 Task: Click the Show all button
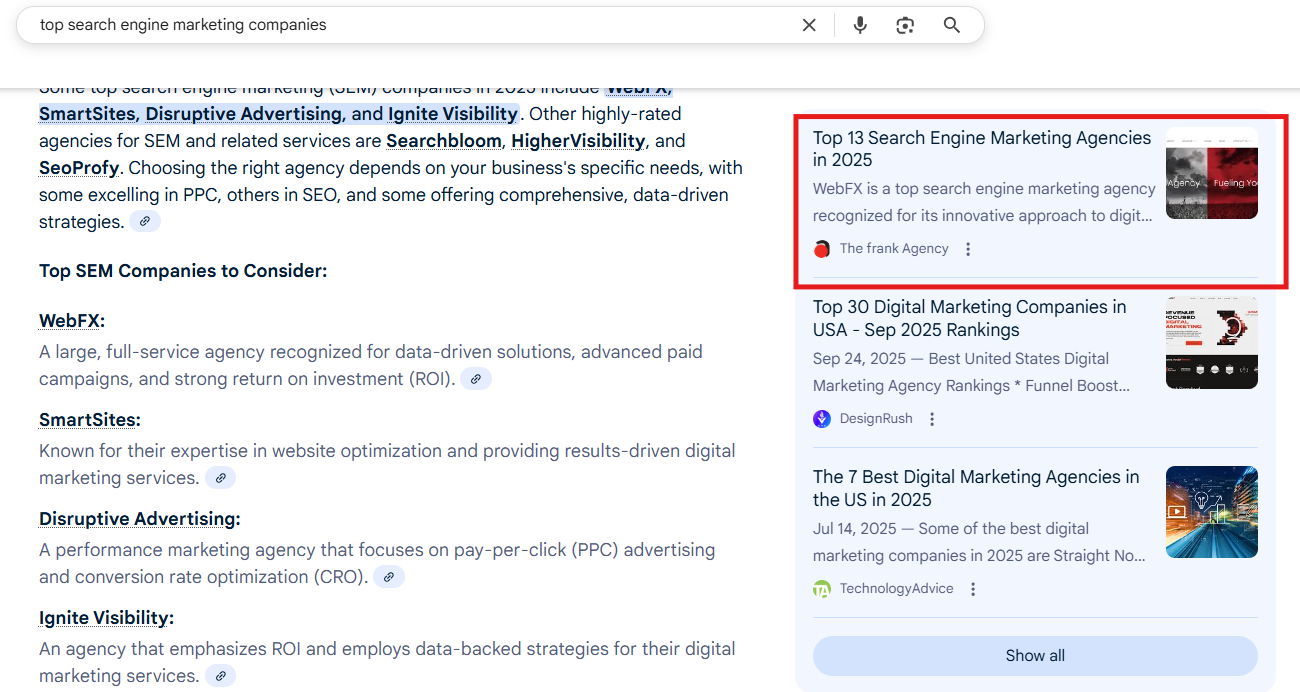[x=1035, y=655]
